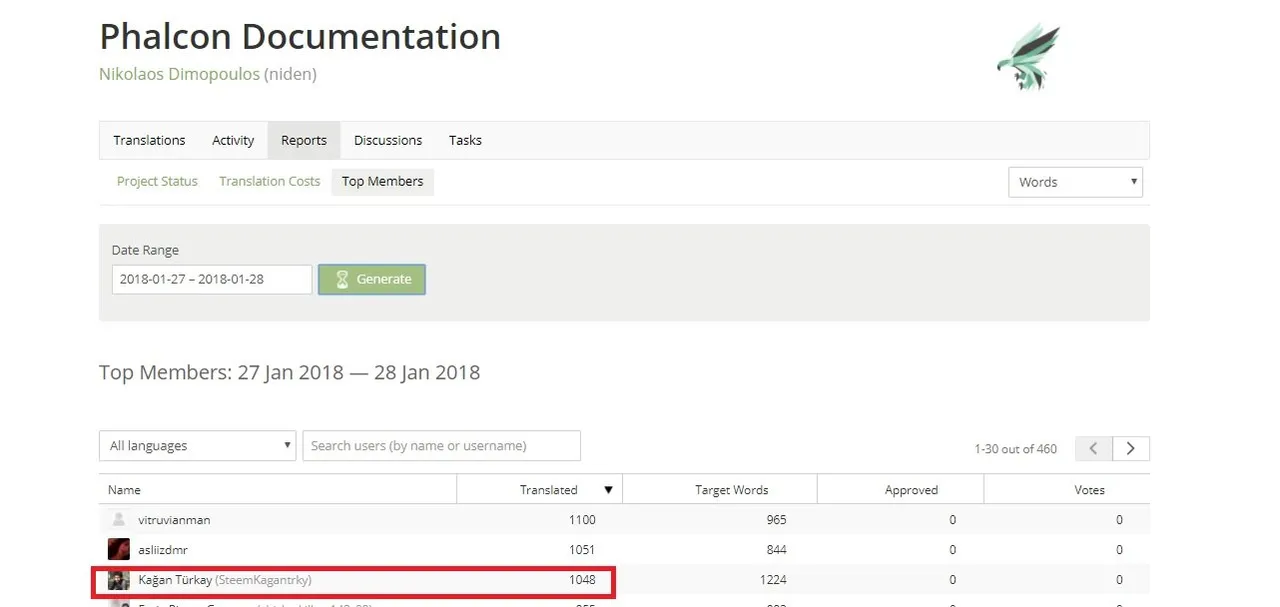Click the Date Range input field
Image resolution: width=1280 pixels, height=607 pixels.
click(x=212, y=279)
